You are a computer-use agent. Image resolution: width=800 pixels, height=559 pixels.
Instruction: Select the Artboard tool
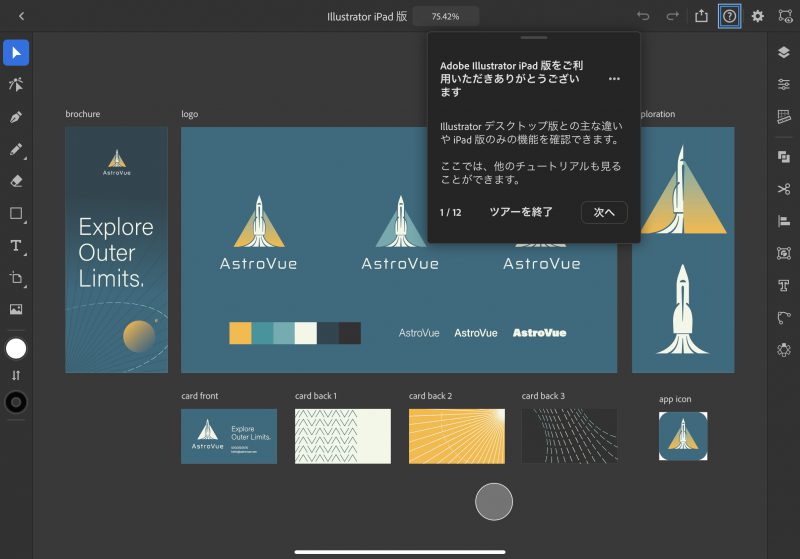16,277
